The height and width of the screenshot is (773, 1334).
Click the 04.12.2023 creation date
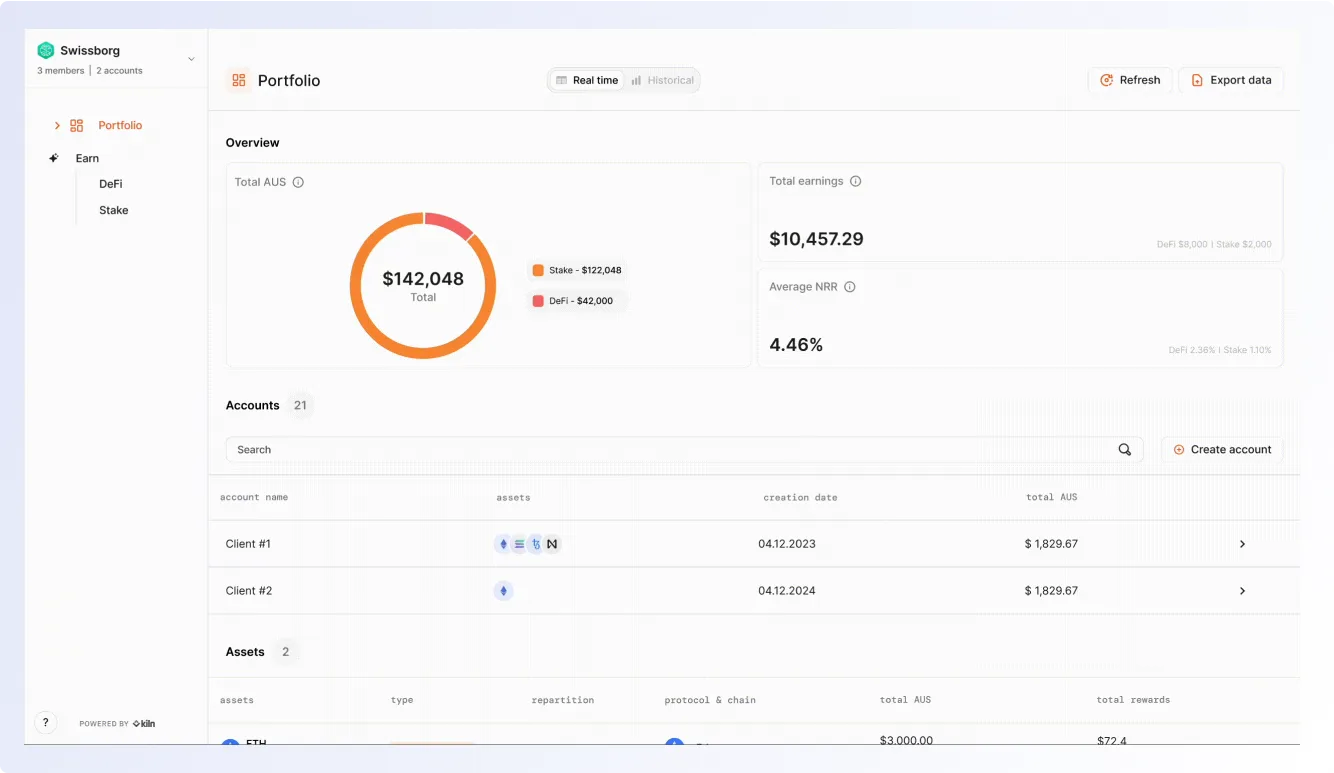(787, 544)
